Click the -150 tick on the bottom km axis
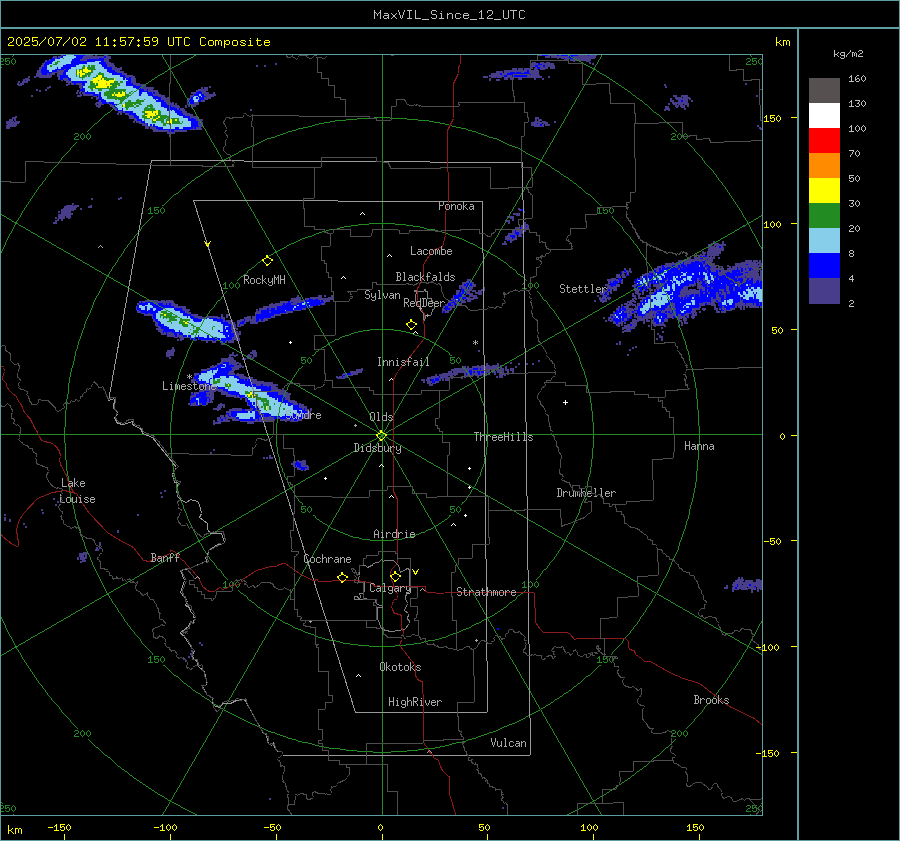This screenshot has height=841, width=900. (x=59, y=827)
